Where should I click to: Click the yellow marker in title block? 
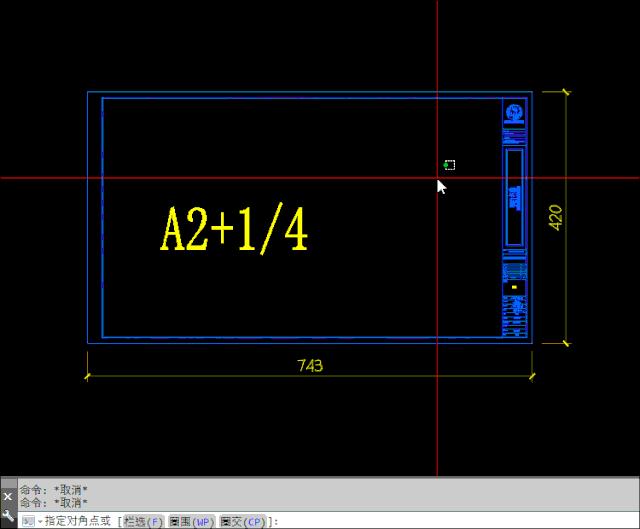pyautogui.click(x=514, y=287)
